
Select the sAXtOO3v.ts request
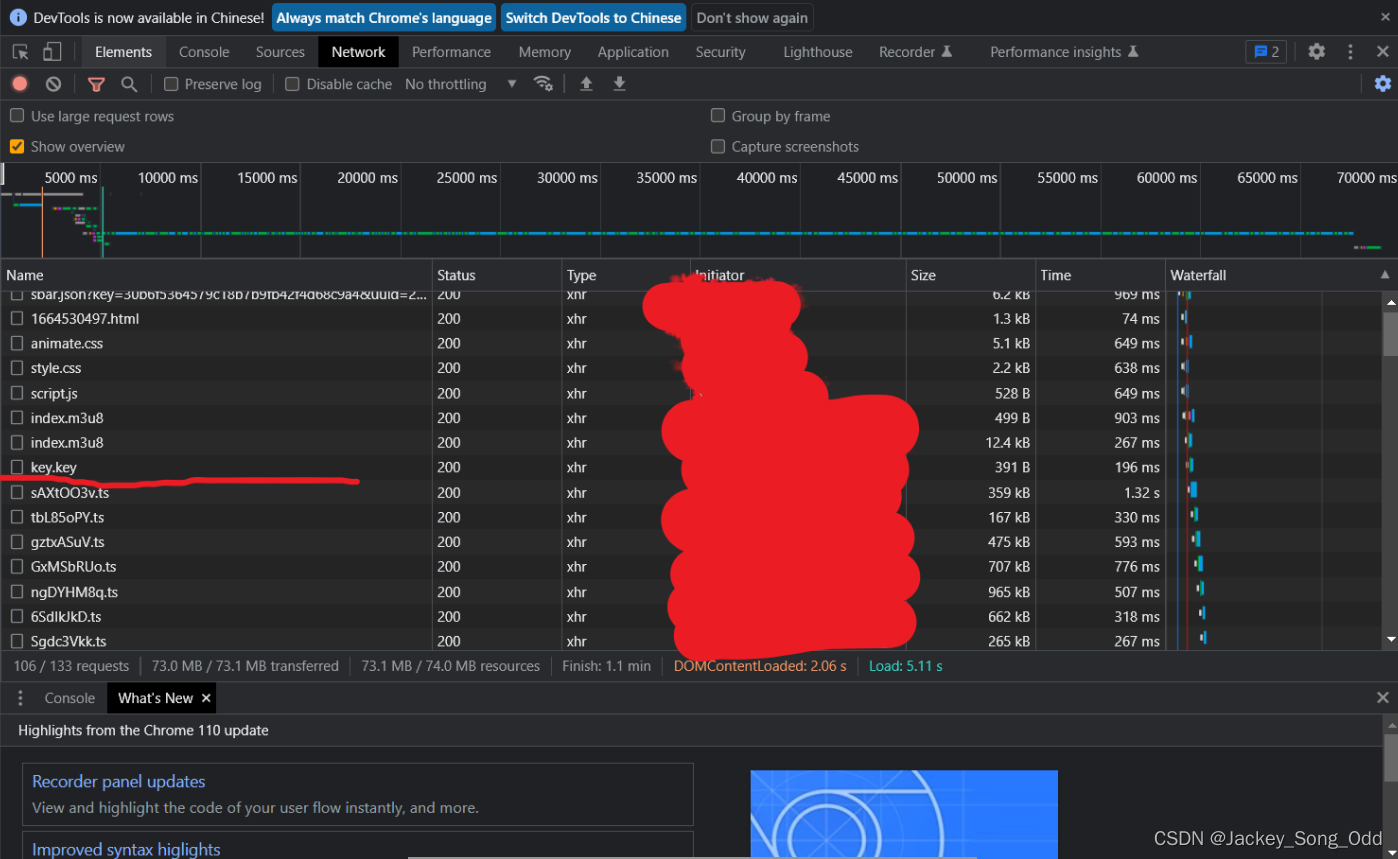click(585, 492)
